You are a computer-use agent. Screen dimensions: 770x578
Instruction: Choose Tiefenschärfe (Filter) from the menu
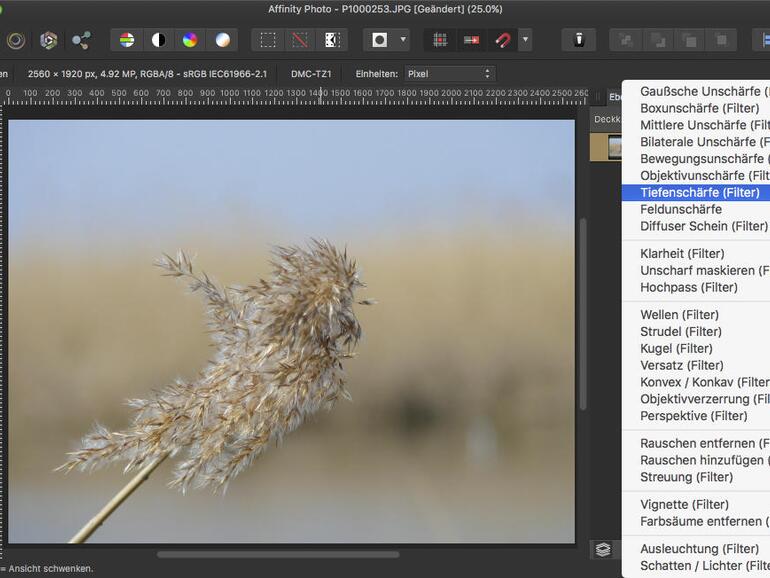[699, 192]
